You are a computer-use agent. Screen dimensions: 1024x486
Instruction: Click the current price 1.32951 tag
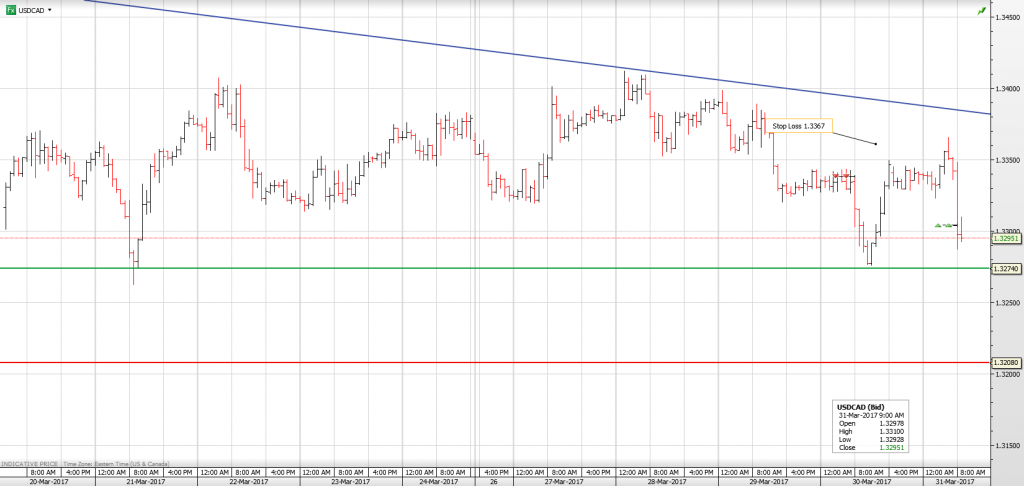(1006, 239)
